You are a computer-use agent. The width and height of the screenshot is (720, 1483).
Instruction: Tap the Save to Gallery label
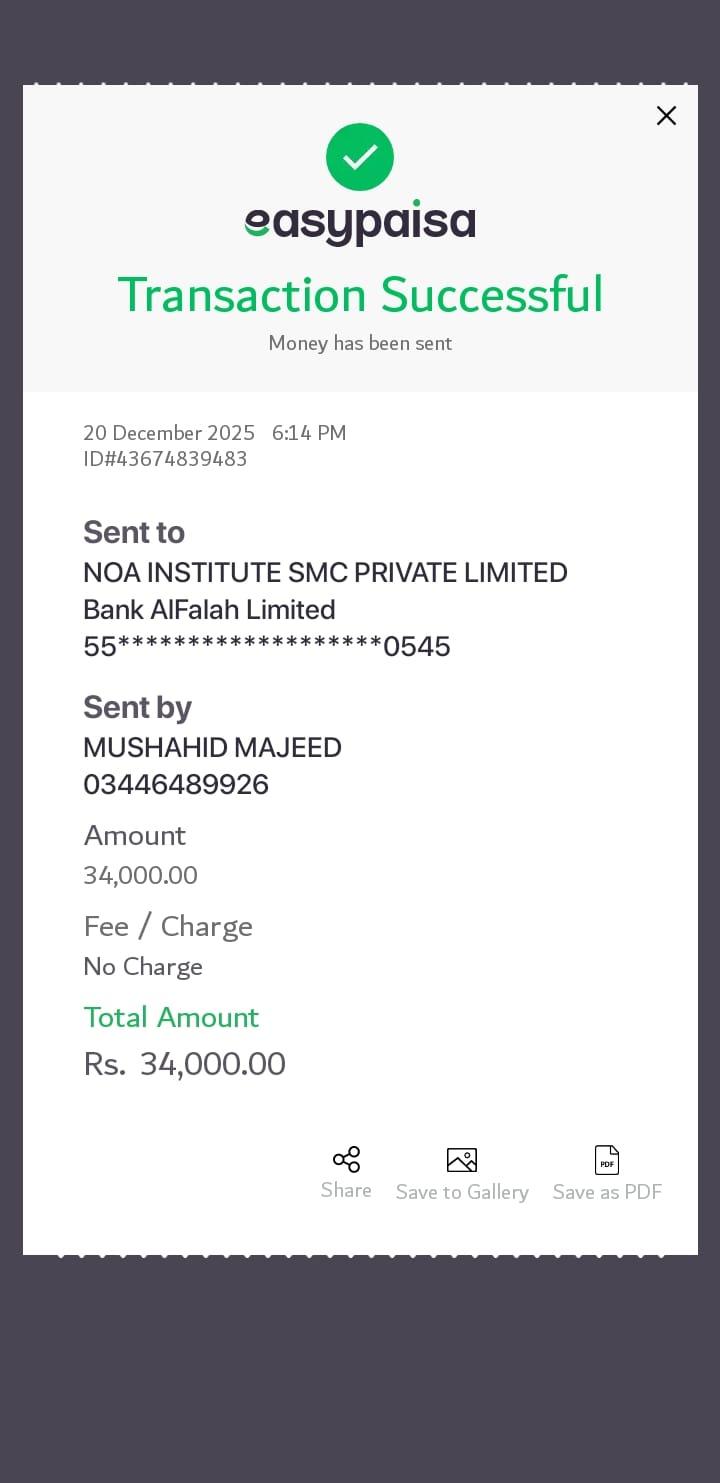point(462,1192)
